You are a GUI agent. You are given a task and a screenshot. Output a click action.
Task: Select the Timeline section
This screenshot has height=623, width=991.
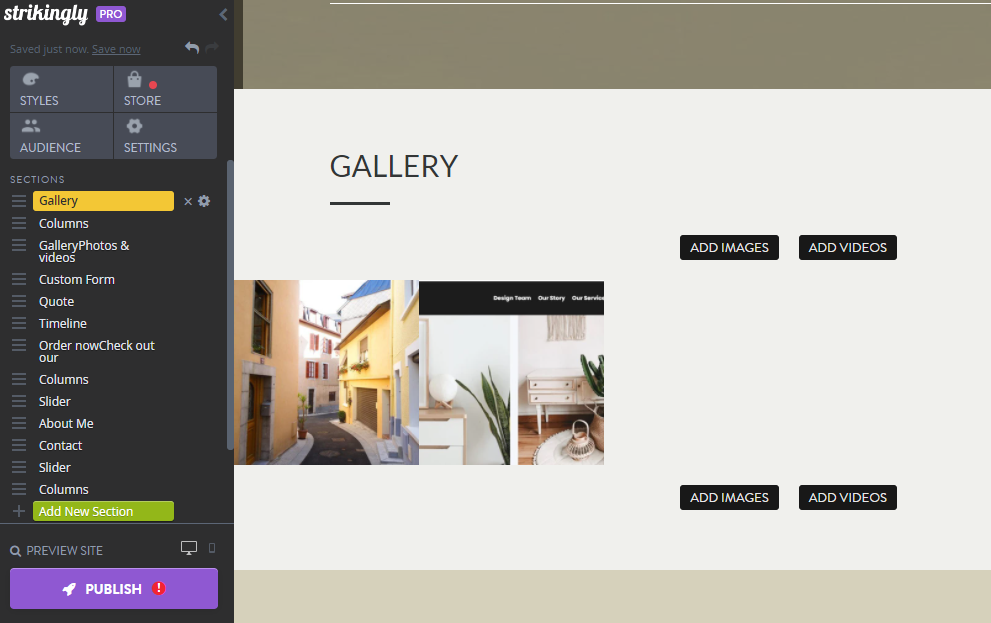(62, 323)
